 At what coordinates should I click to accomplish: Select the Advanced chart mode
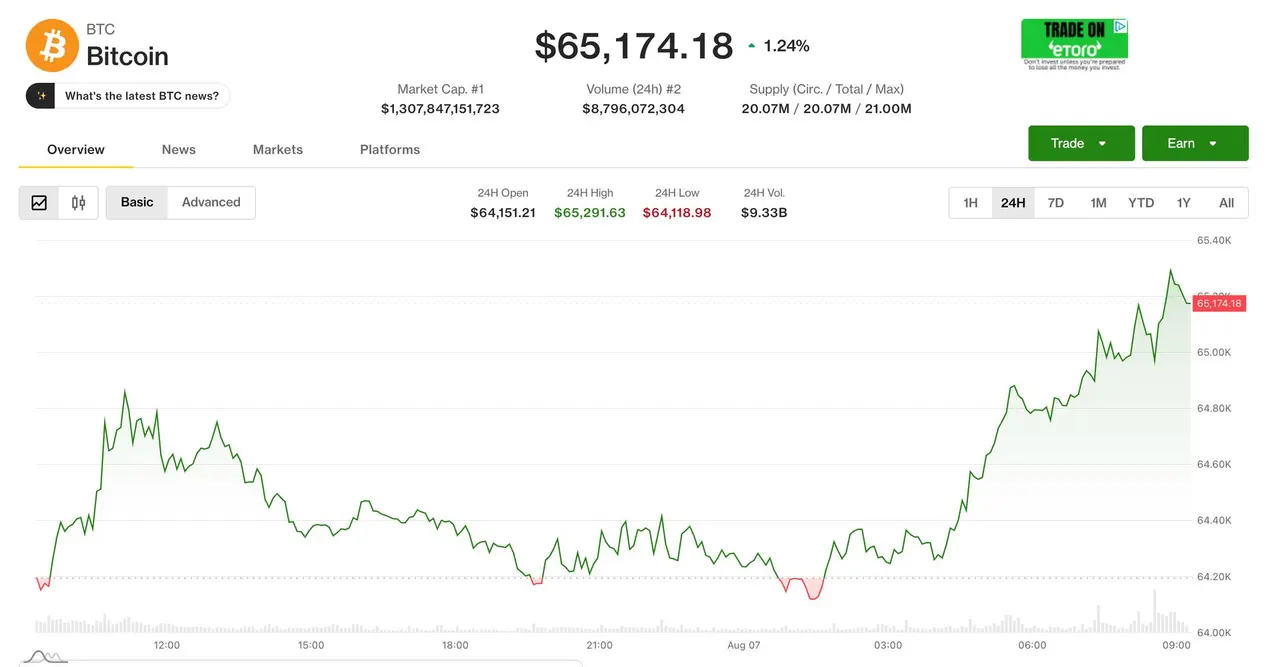(211, 202)
